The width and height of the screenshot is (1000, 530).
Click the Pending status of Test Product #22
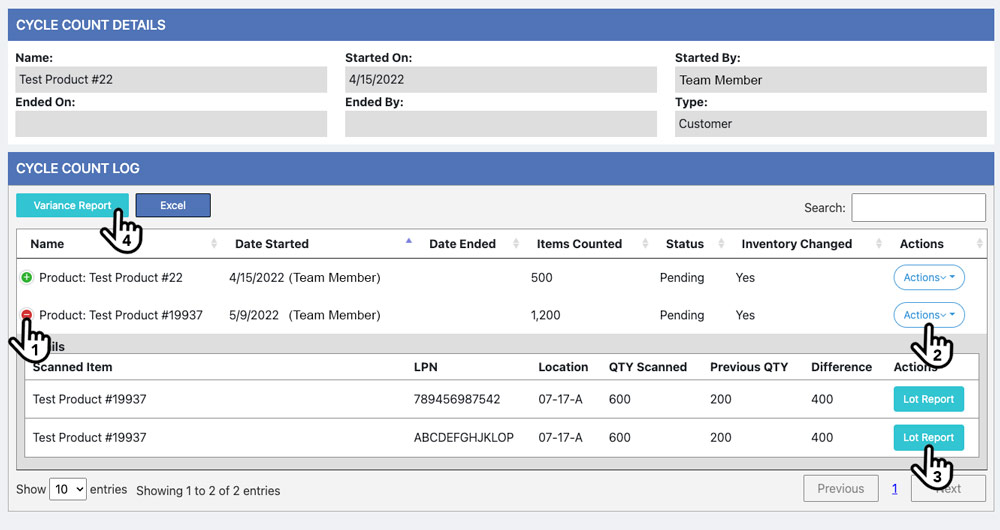pos(682,277)
